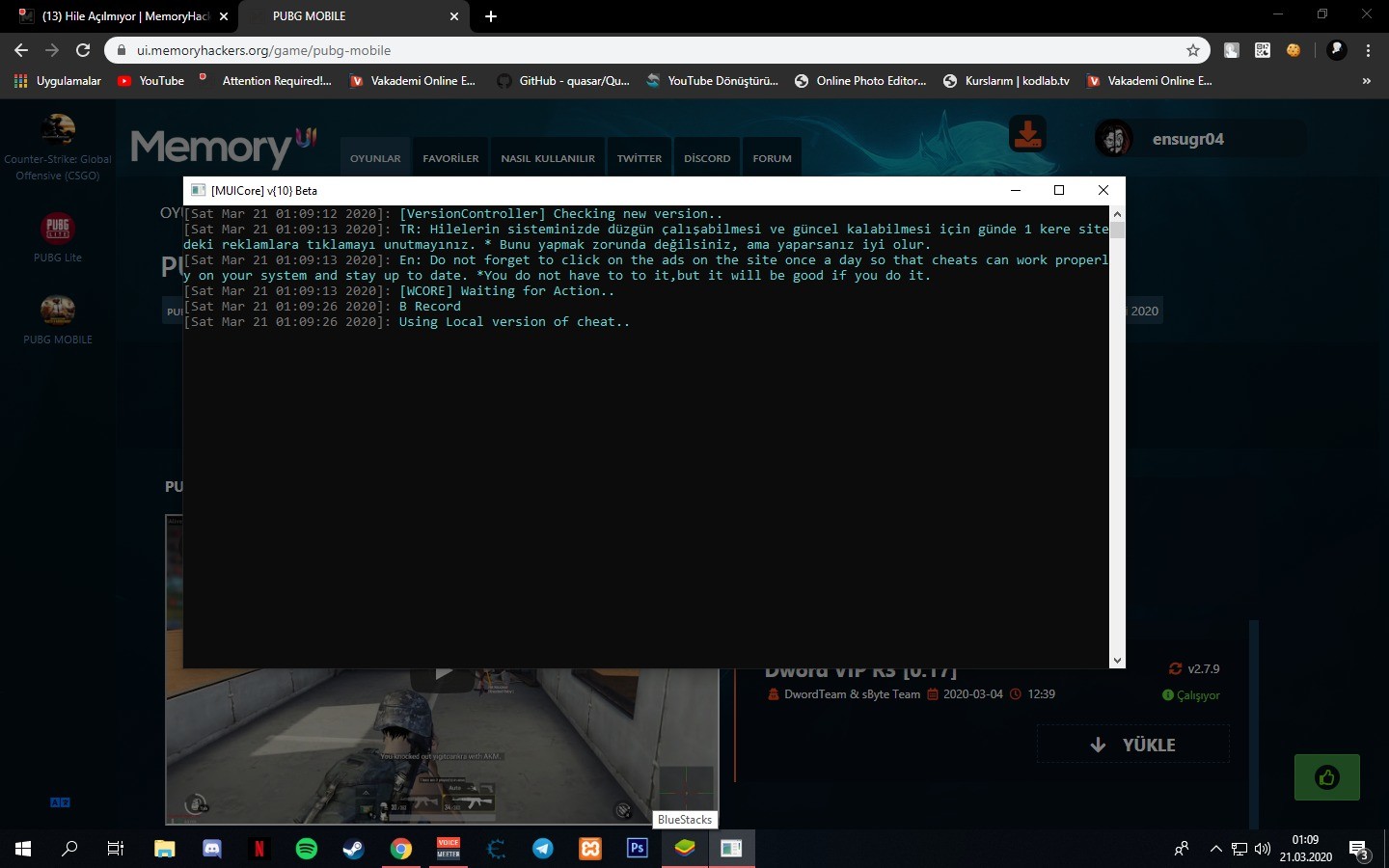Open Photoshop from the taskbar
The image size is (1389, 868).
click(x=638, y=849)
